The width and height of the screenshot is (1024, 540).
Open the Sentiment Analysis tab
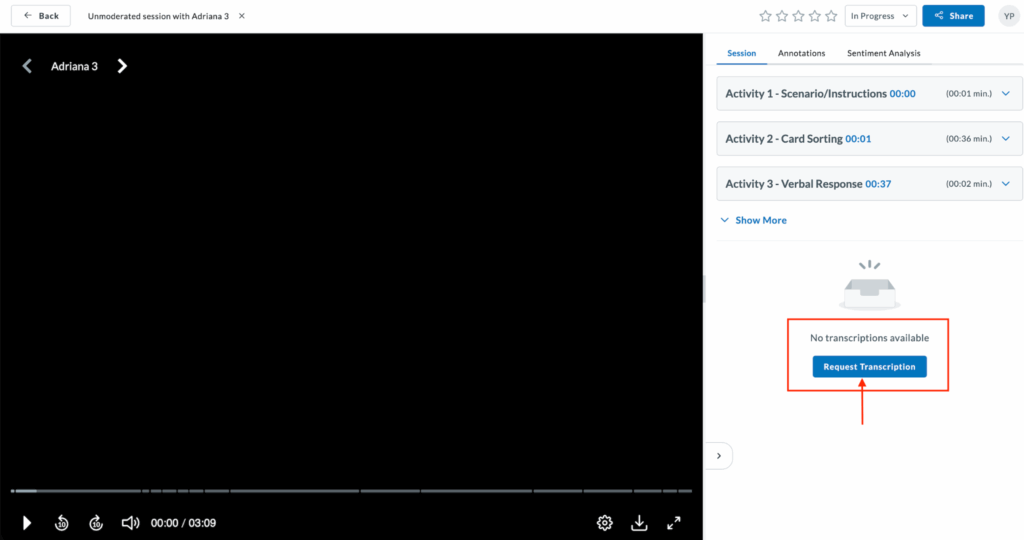tap(884, 53)
